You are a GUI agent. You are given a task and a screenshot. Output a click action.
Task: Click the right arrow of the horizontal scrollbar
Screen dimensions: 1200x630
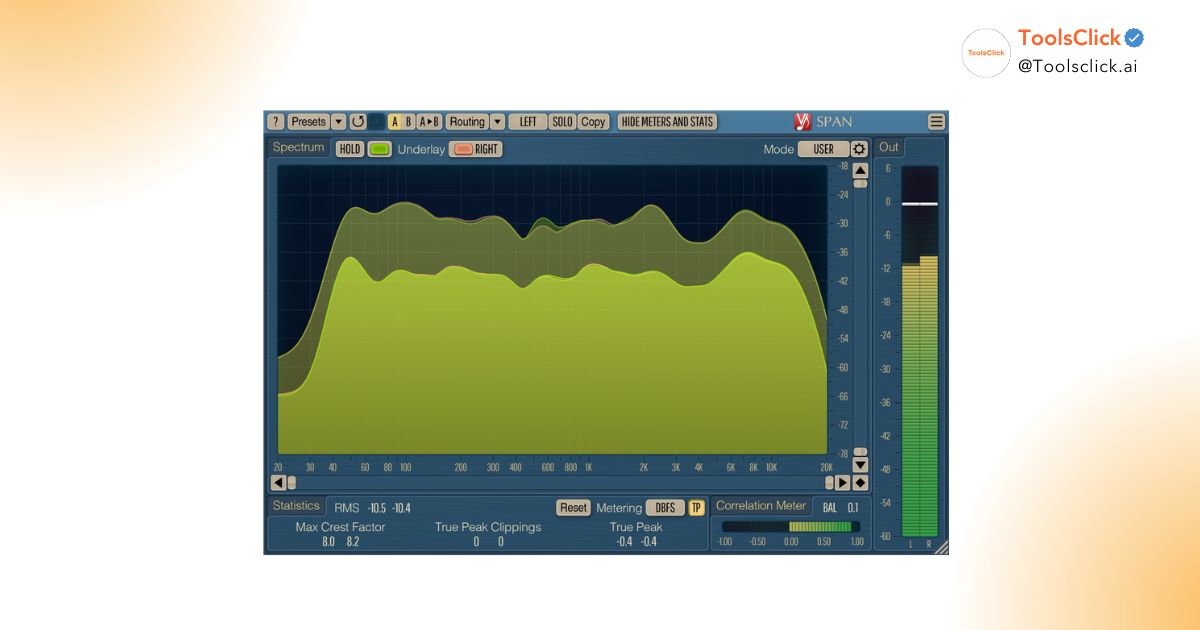843,482
